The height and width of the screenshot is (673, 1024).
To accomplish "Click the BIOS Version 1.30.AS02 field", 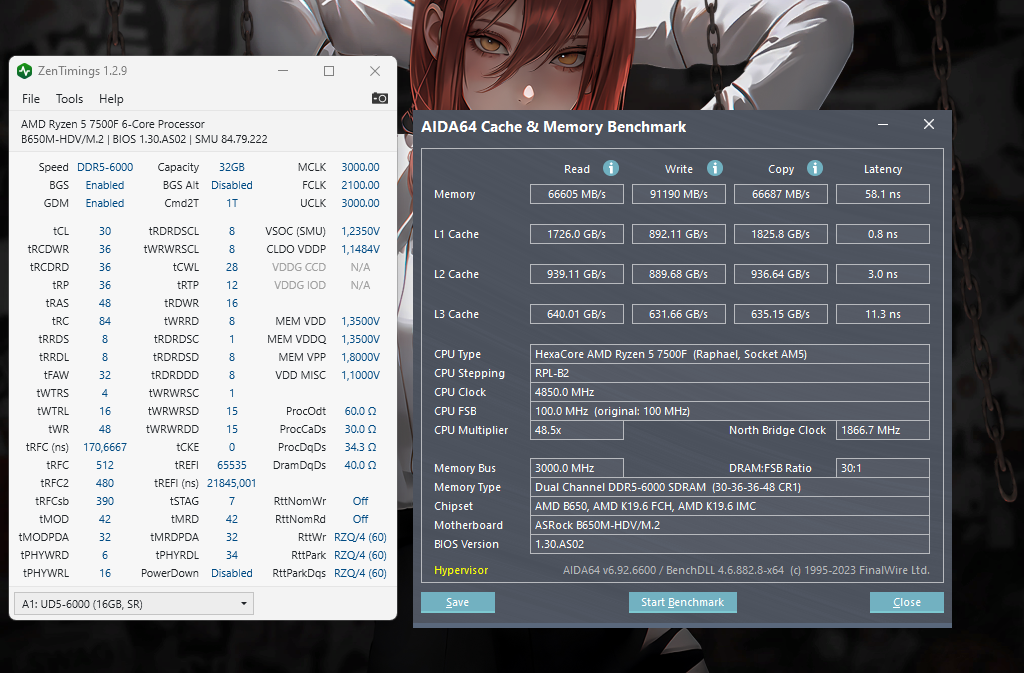I will [x=729, y=544].
